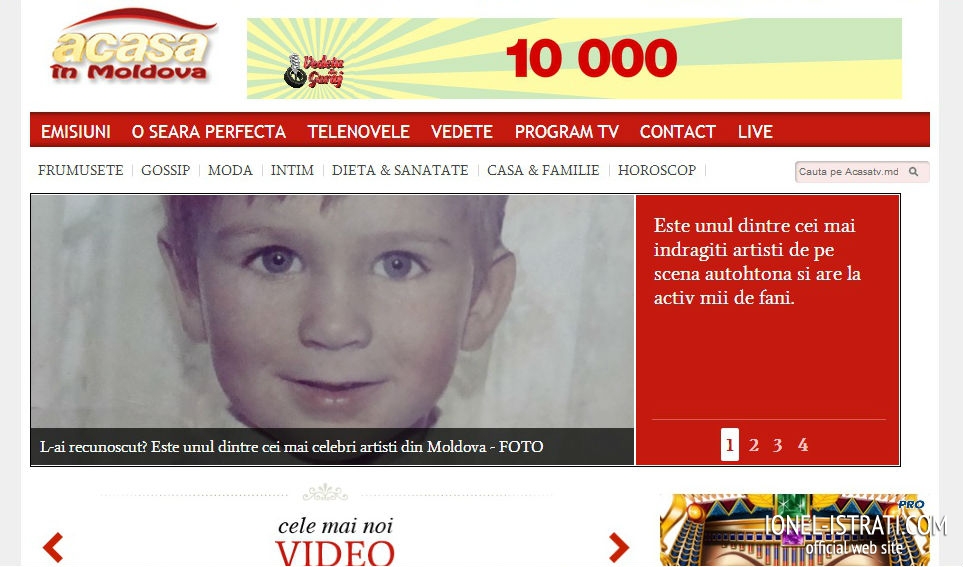
Task: Go to previous video with left arrow
Action: point(53,547)
